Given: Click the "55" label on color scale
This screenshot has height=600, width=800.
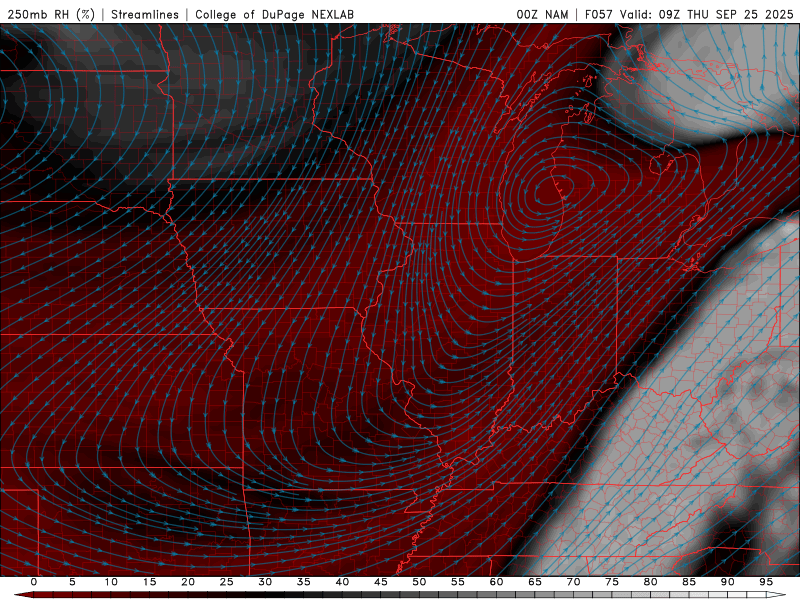Looking at the screenshot, I should tap(457, 582).
